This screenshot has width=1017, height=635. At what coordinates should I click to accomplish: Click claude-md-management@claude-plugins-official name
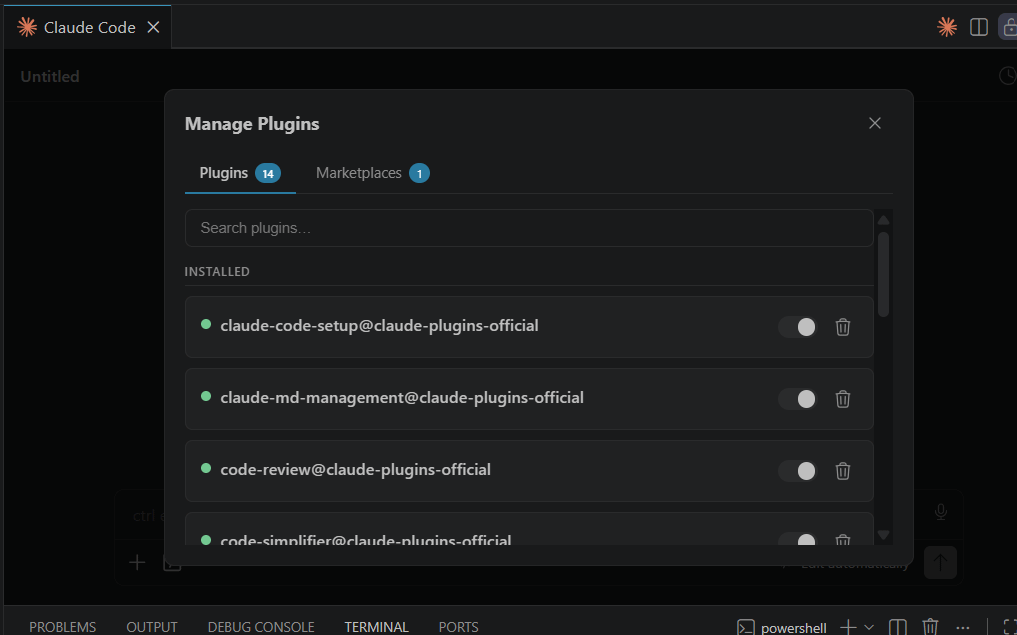[401, 398]
